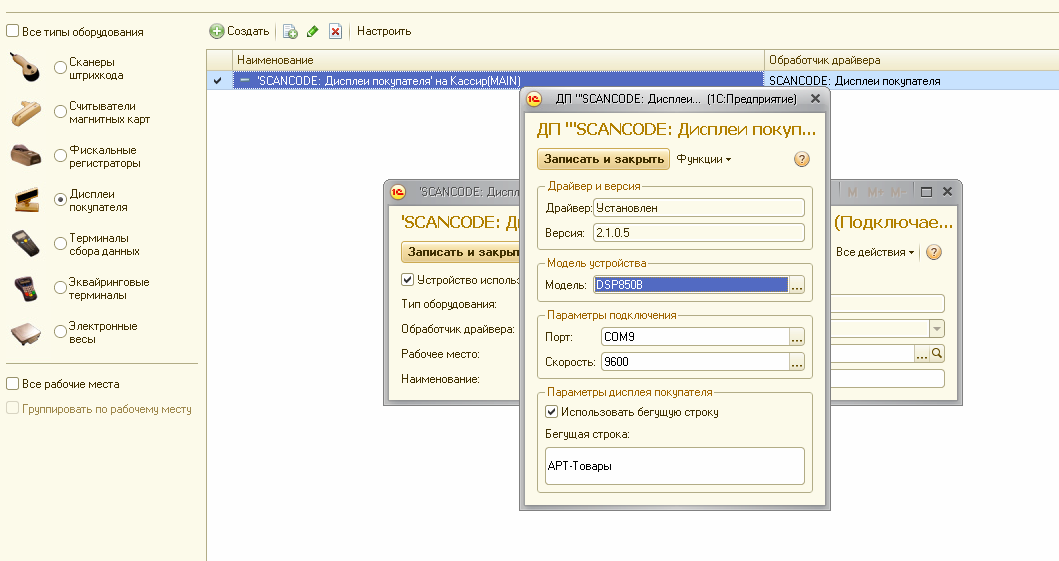Toggle 'Использовать бегущую строку' checkbox
The width and height of the screenshot is (1059, 561).
551,411
